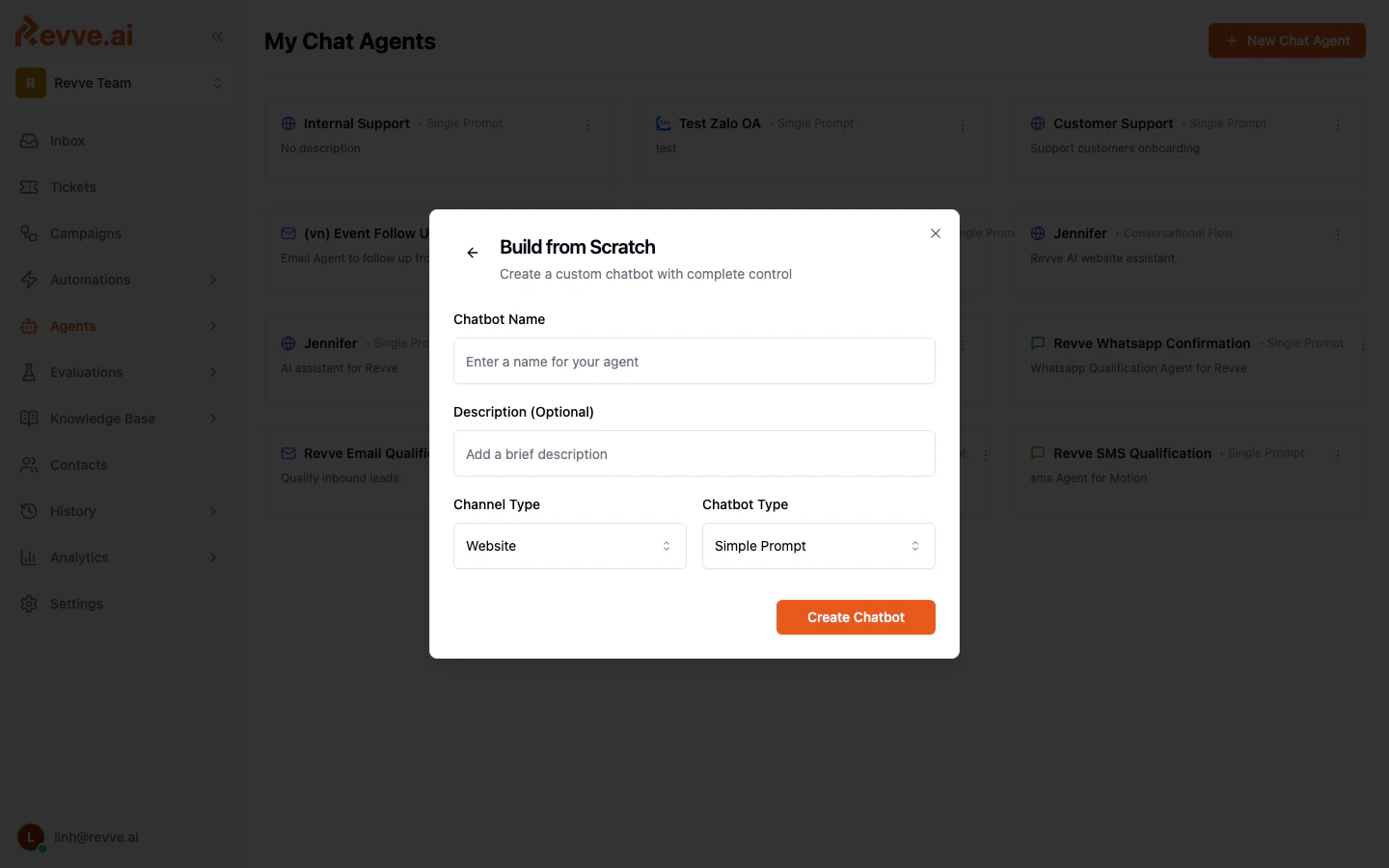
Task: Open the three-dot menu on Internal Support card
Action: [589, 124]
